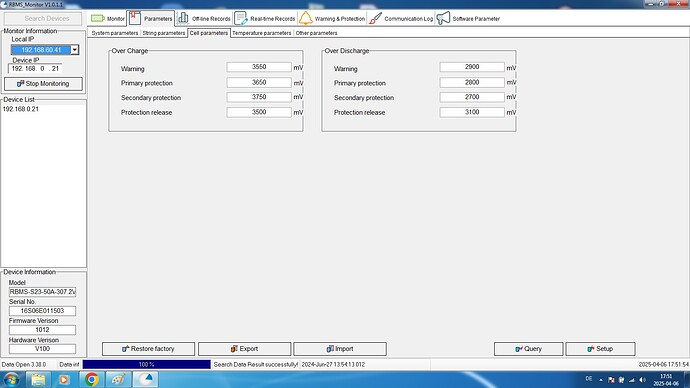Image resolution: width=690 pixels, height=388 pixels.
Task: Click the Over Charge group title
Action: click(130, 51)
